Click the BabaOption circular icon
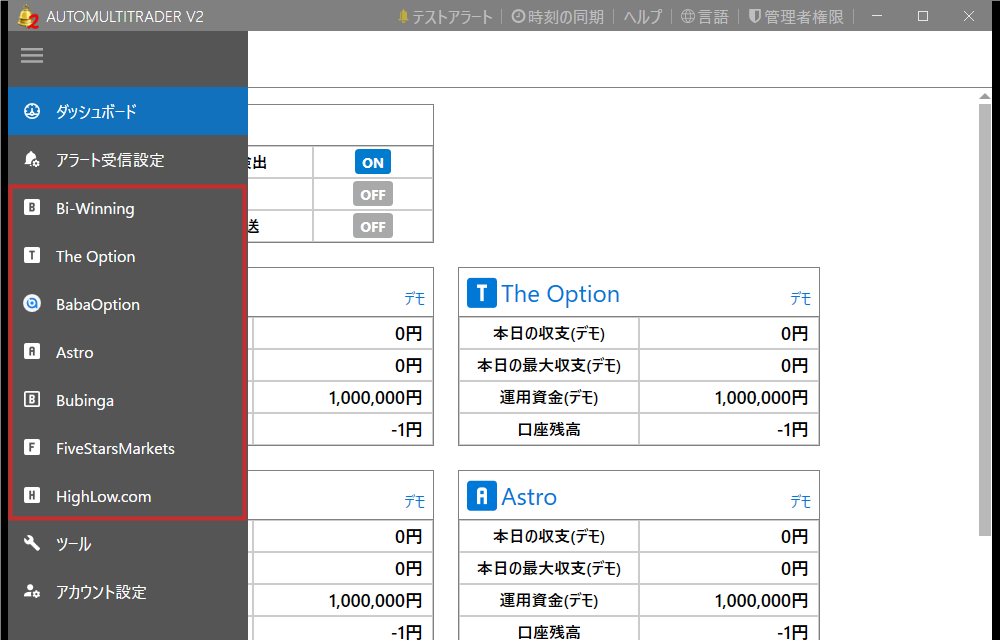Viewport: 1000px width, 640px height. (x=32, y=303)
